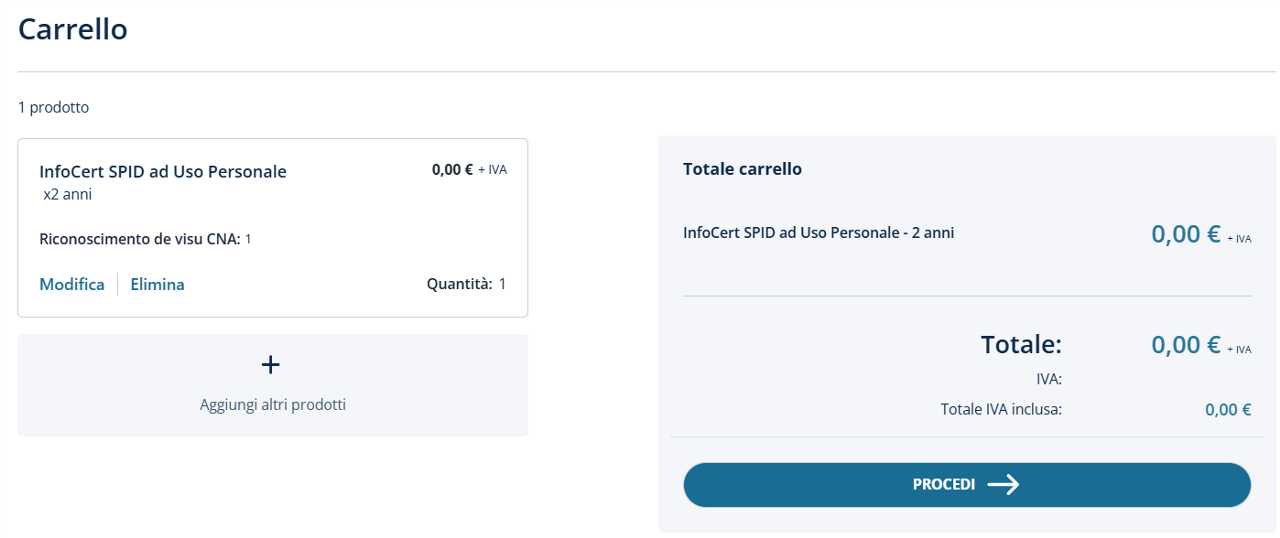This screenshot has width=1280, height=538.
Task: Click the summary line item price 0,00 €
Action: (1186, 234)
